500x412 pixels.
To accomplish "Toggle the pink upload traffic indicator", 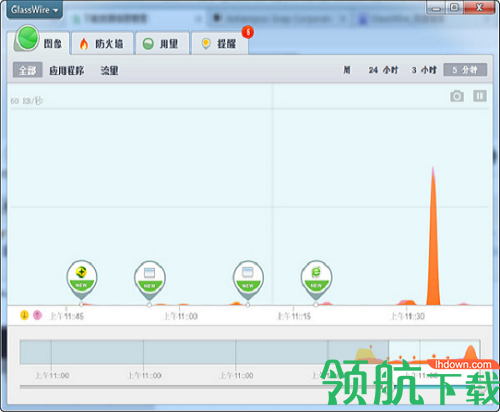I will click(x=37, y=315).
